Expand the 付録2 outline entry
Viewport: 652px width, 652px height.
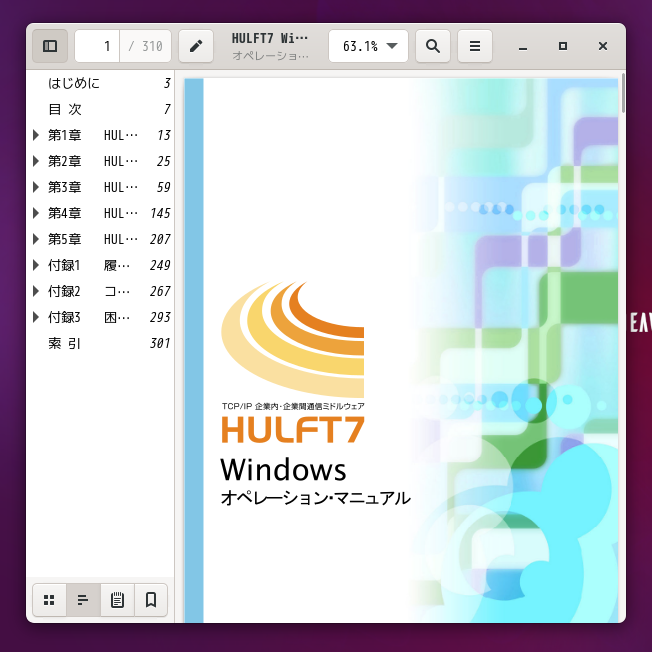[36, 291]
